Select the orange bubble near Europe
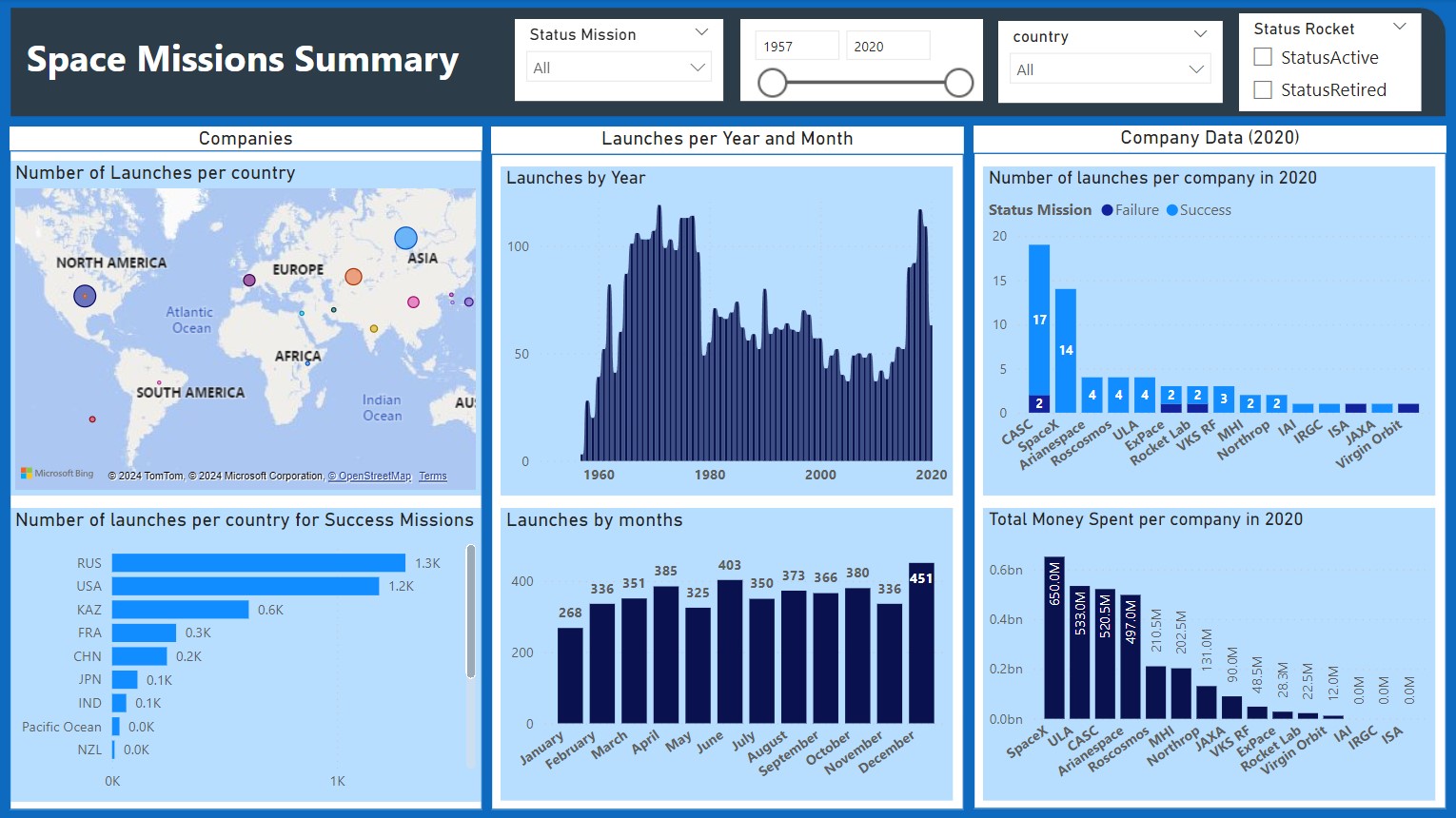This screenshot has height=818, width=1456. pyautogui.click(x=353, y=277)
